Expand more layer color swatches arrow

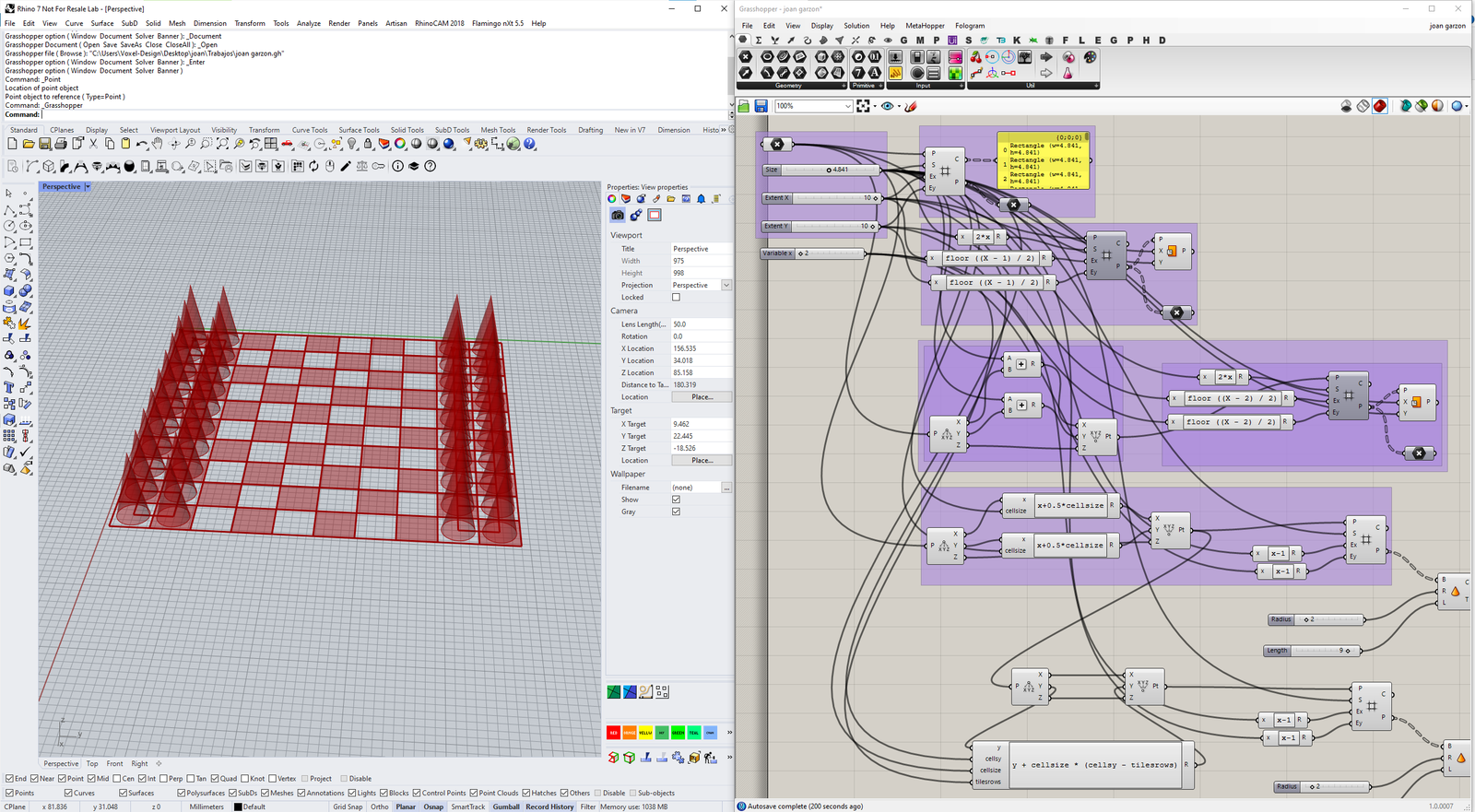coord(729,733)
